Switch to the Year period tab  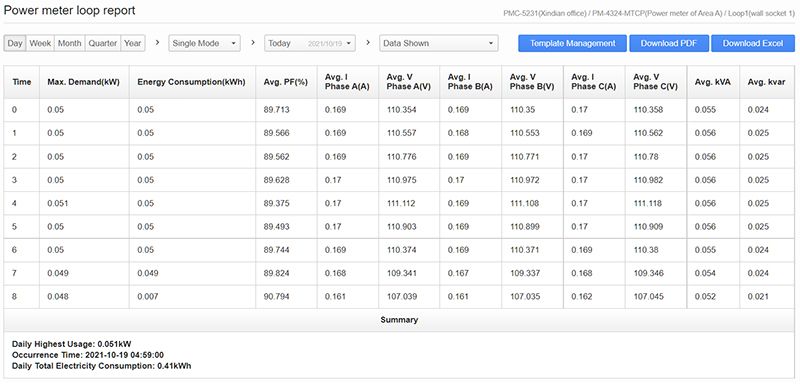[x=133, y=43]
